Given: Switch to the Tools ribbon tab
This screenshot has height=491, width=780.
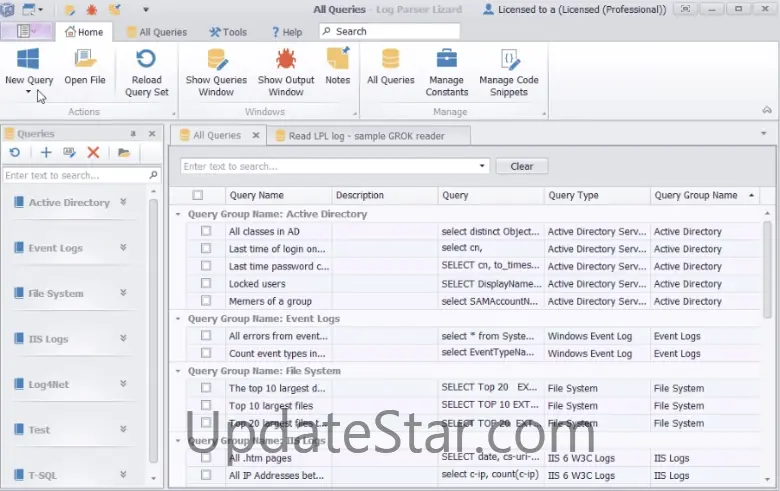Looking at the screenshot, I should (x=228, y=32).
